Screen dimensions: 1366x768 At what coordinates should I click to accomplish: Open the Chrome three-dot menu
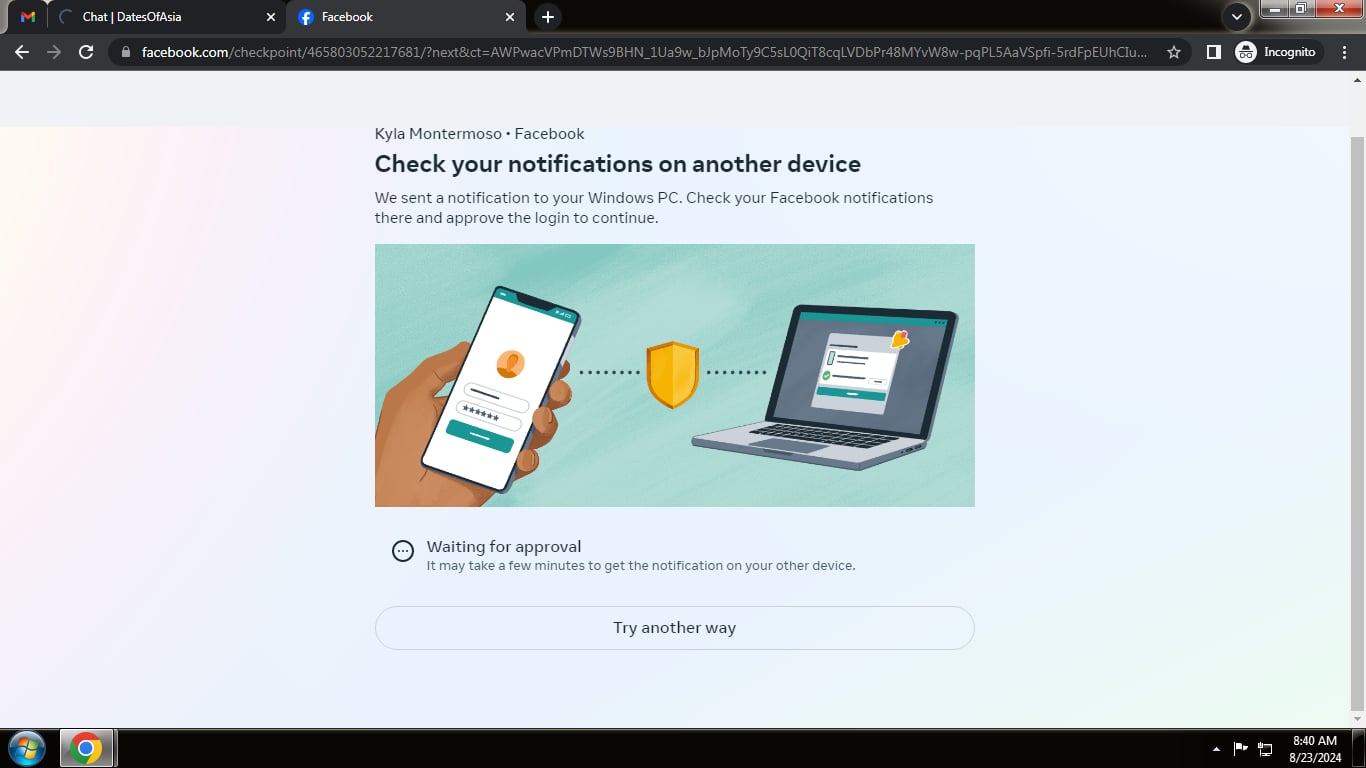pos(1346,52)
